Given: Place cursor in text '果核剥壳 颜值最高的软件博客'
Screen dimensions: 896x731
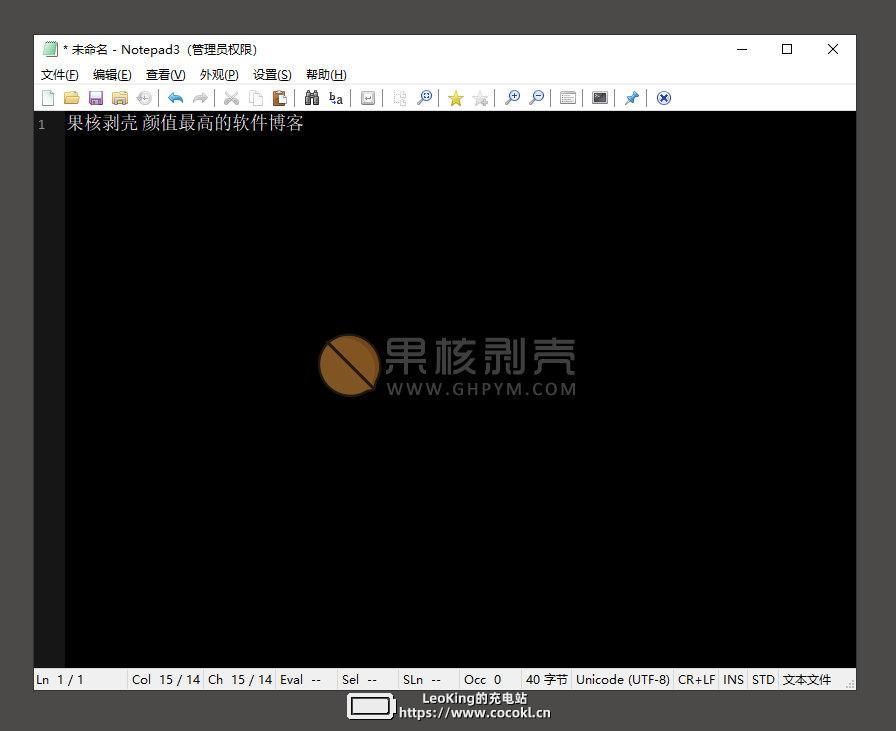Looking at the screenshot, I should [185, 123].
